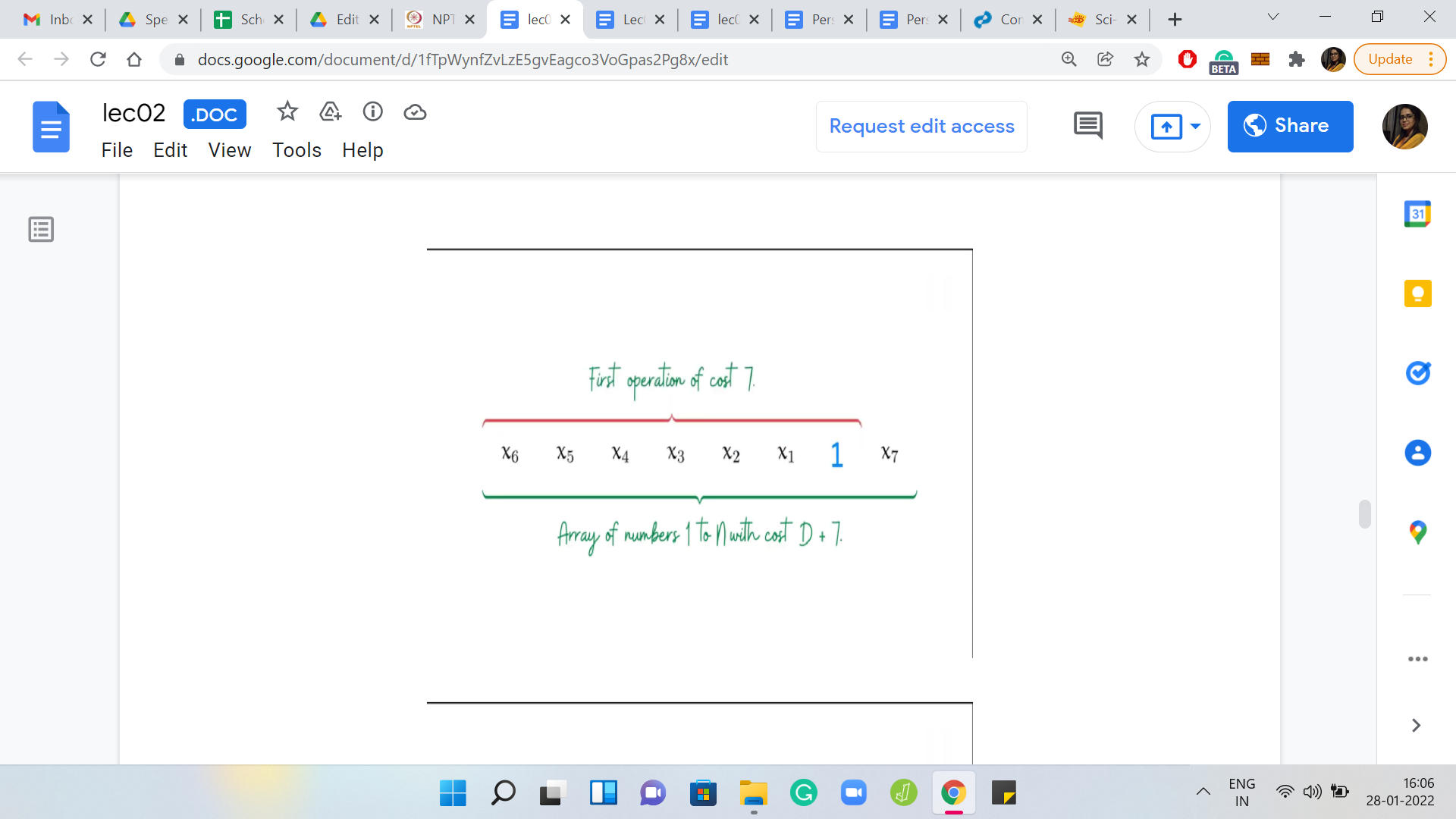Open document info details icon
The width and height of the screenshot is (1456, 819).
coord(372,112)
